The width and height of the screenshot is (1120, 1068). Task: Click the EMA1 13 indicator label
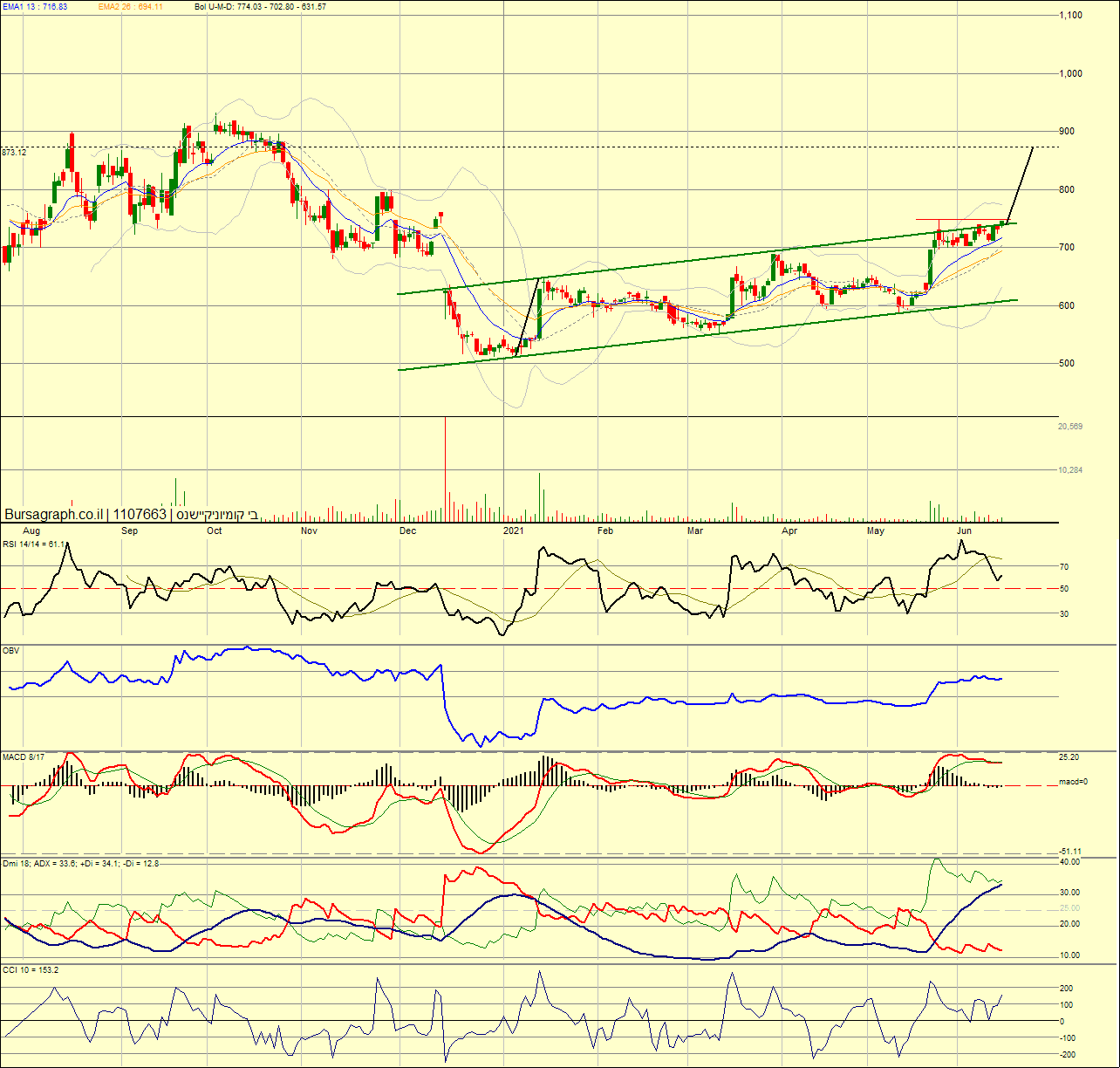pos(35,7)
